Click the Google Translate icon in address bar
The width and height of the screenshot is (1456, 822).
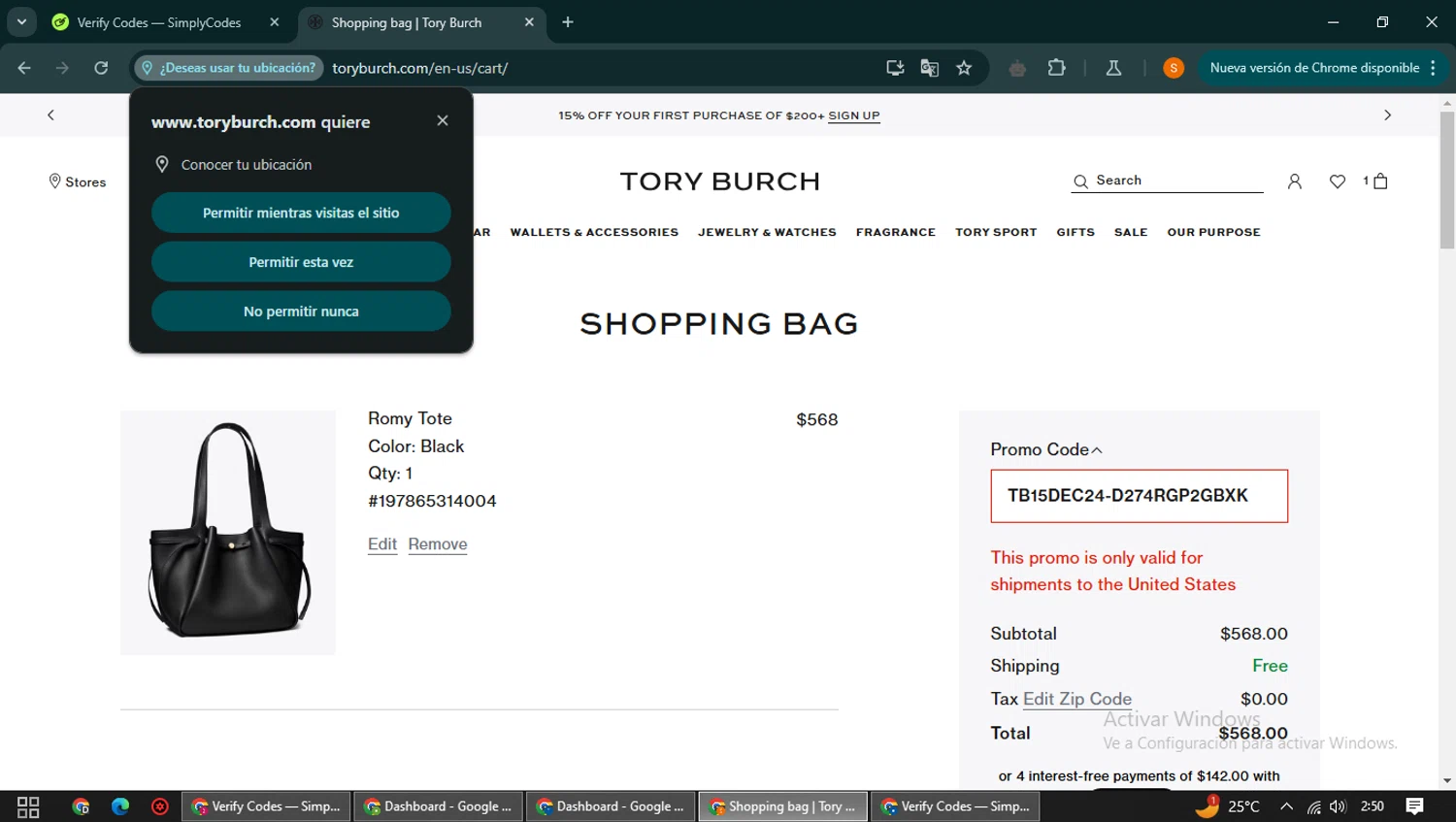coord(929,68)
